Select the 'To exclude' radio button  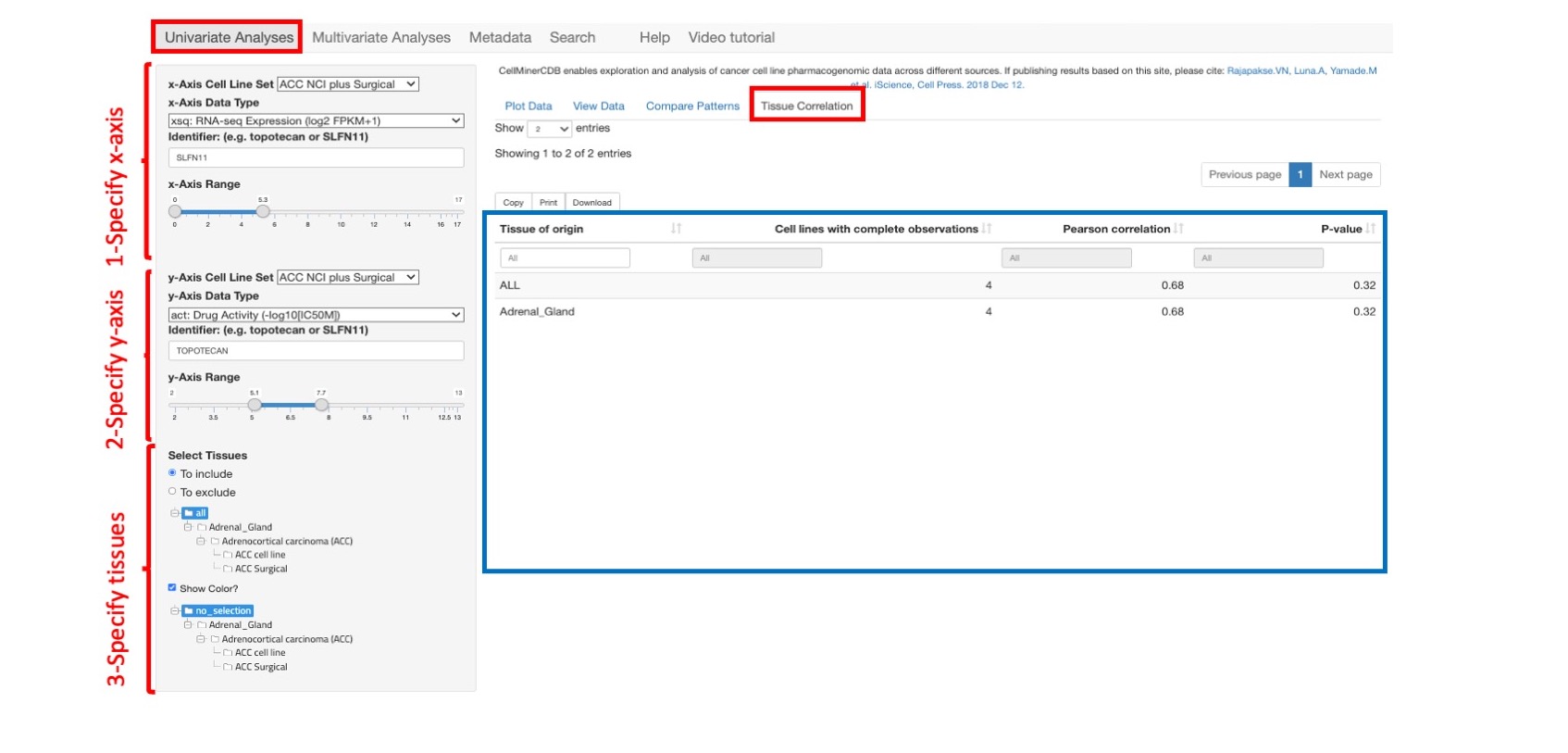click(x=172, y=492)
